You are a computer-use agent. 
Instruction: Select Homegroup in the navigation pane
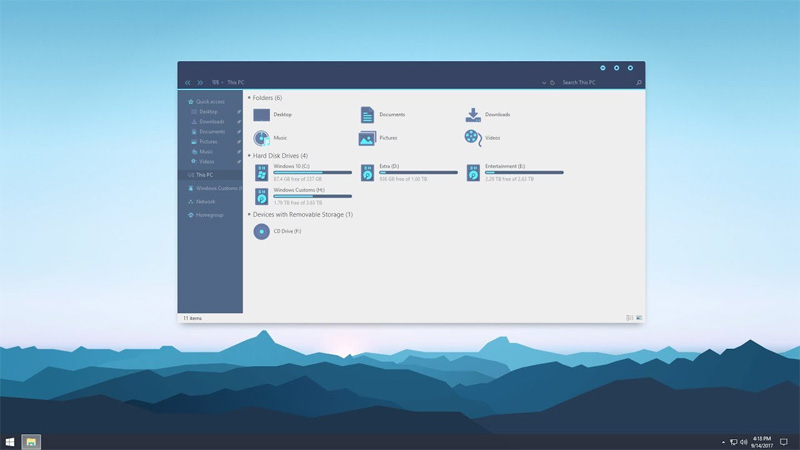pyautogui.click(x=209, y=215)
